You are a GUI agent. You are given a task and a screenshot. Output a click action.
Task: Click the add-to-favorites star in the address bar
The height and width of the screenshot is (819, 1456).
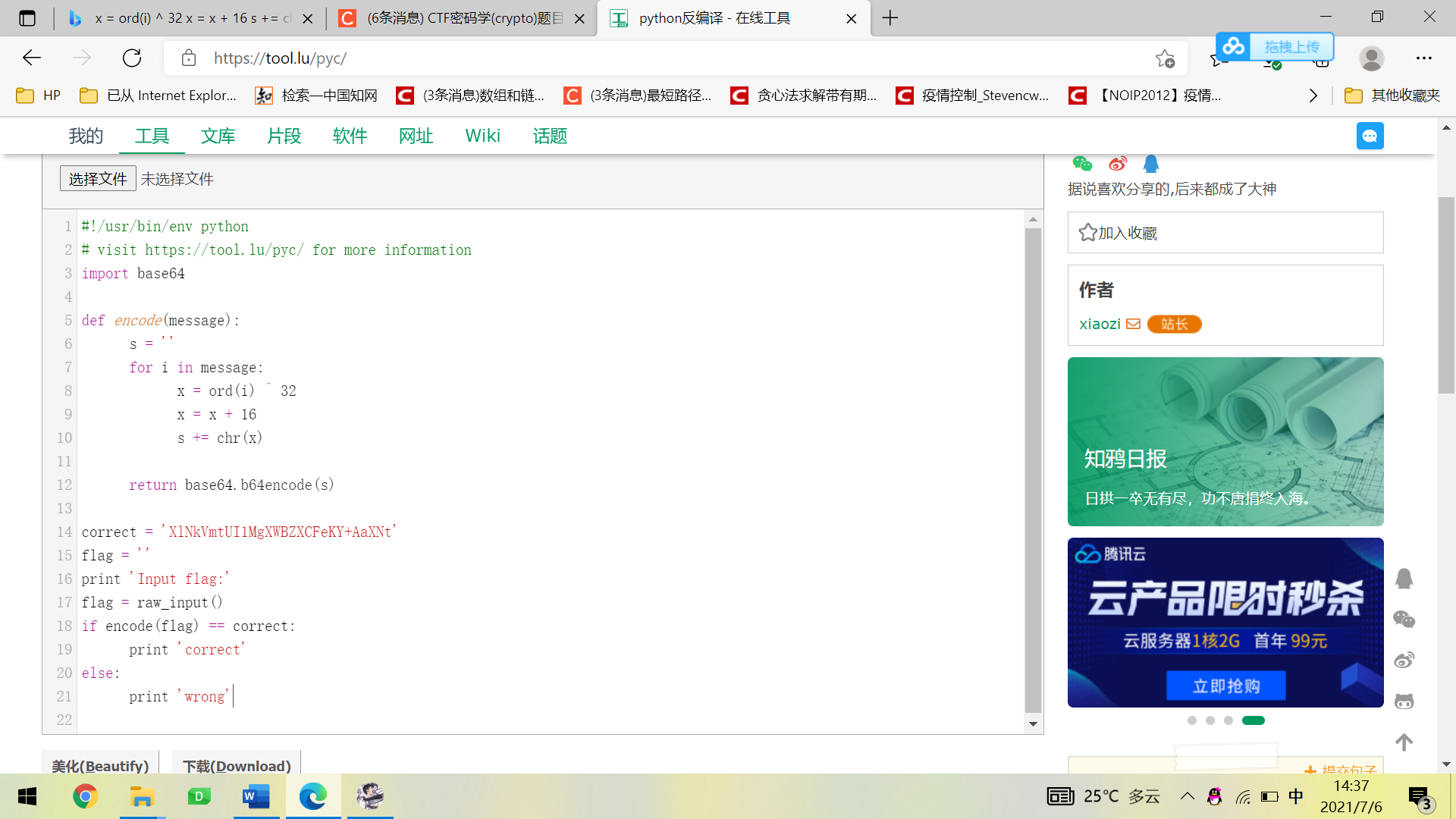tap(1165, 58)
